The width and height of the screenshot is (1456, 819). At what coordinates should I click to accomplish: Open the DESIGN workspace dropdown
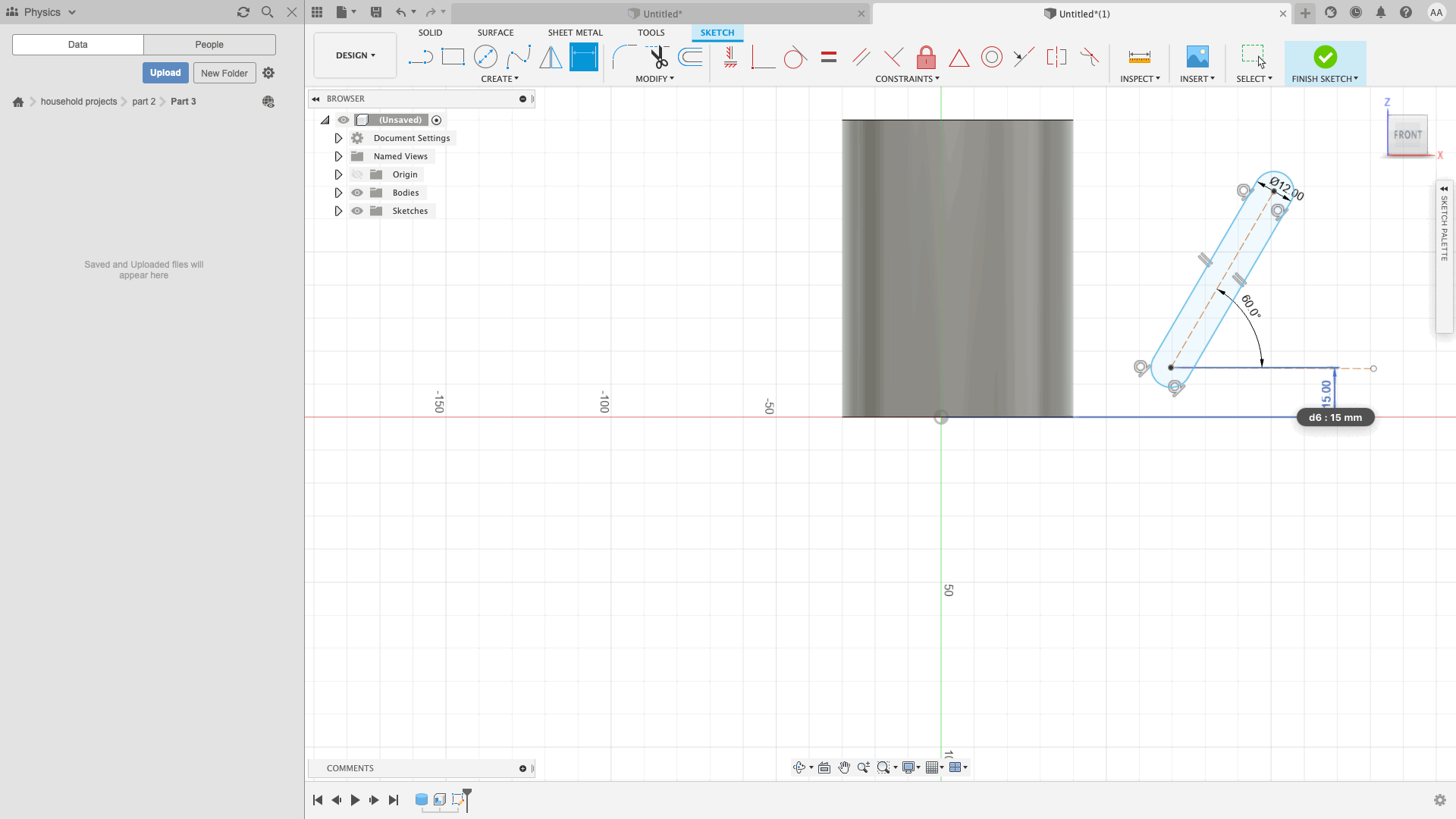(x=355, y=55)
